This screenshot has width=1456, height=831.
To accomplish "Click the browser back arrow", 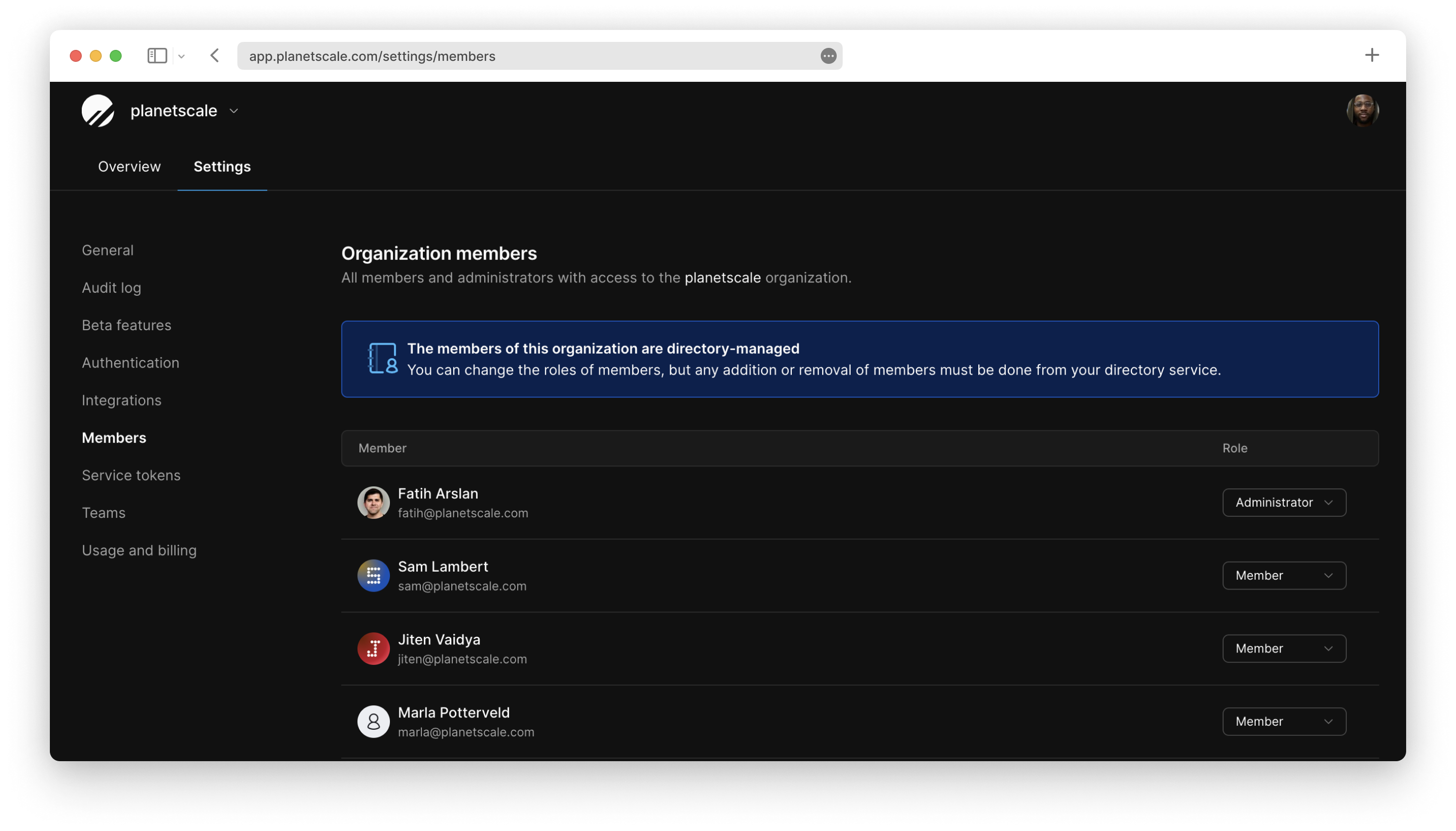I will click(x=214, y=55).
